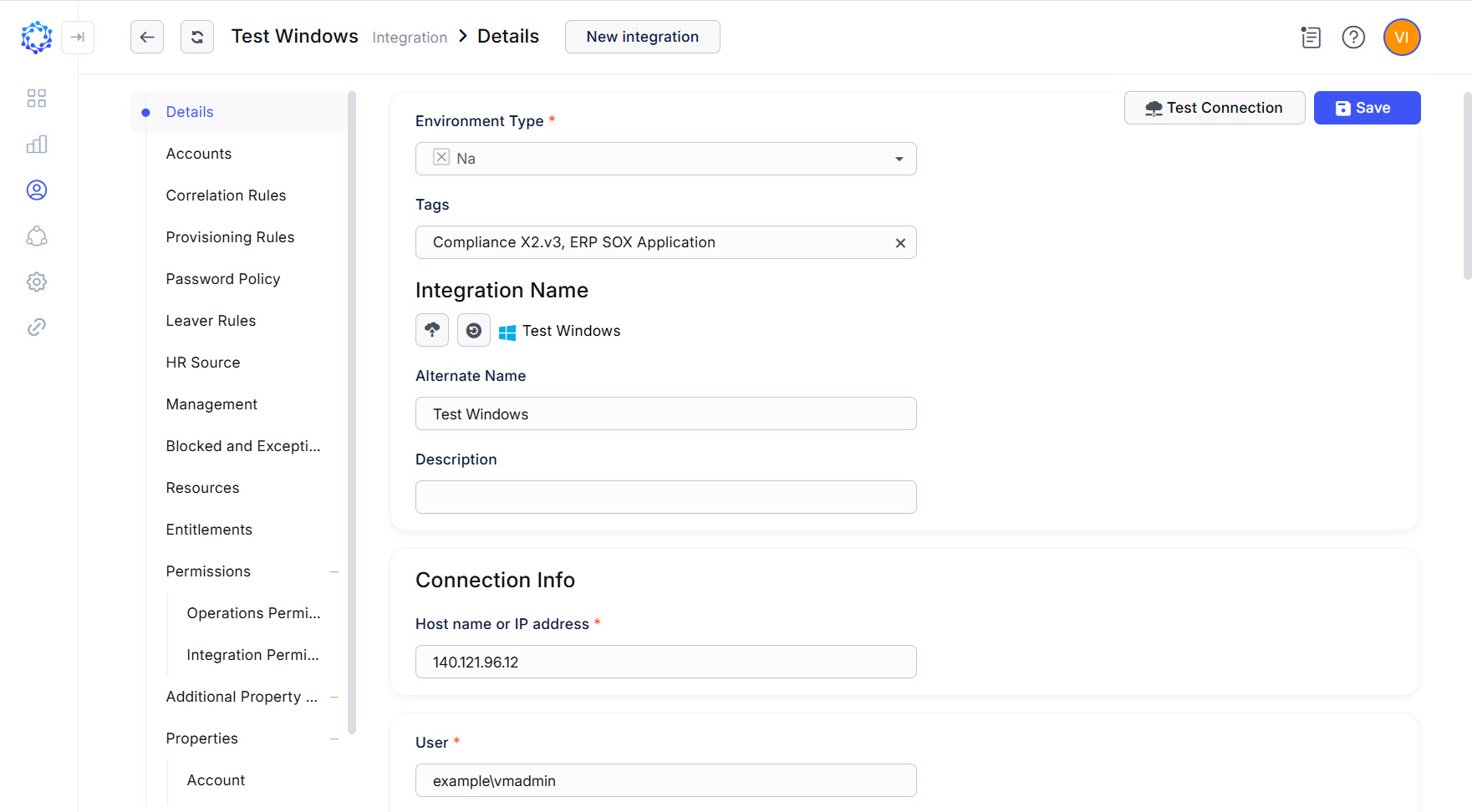Open the help question mark icon
The image size is (1472, 812).
pos(1353,38)
